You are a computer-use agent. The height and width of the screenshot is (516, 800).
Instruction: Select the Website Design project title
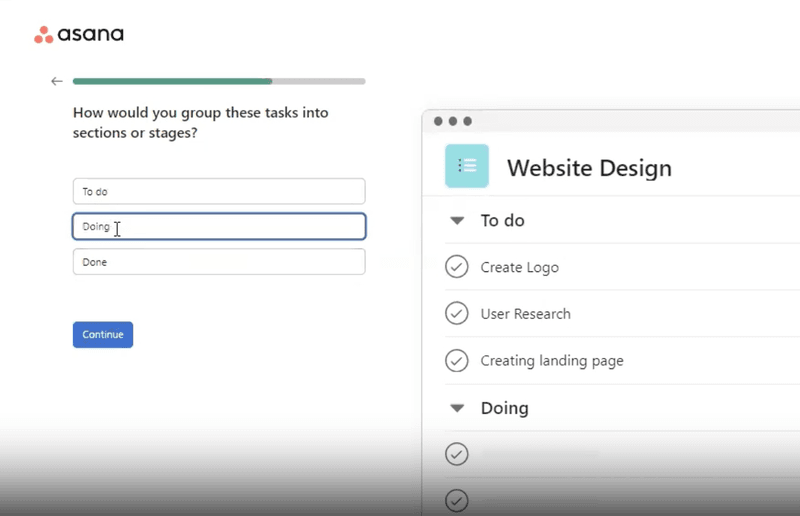point(589,167)
